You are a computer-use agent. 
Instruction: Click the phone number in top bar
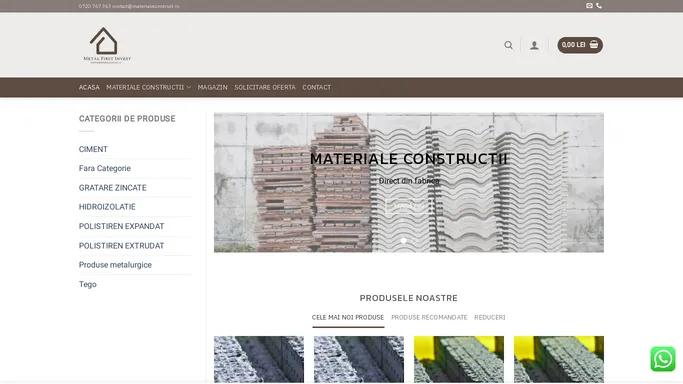tap(95, 6)
